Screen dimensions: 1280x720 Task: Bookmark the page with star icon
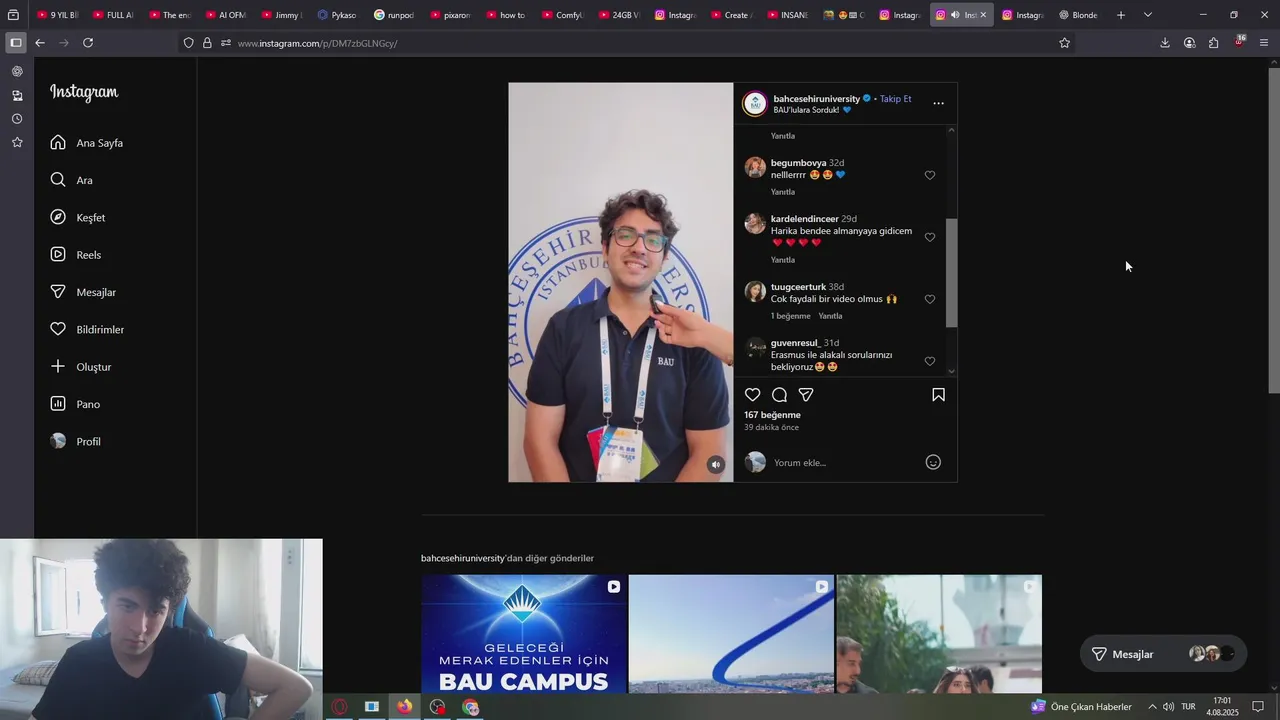[1064, 43]
